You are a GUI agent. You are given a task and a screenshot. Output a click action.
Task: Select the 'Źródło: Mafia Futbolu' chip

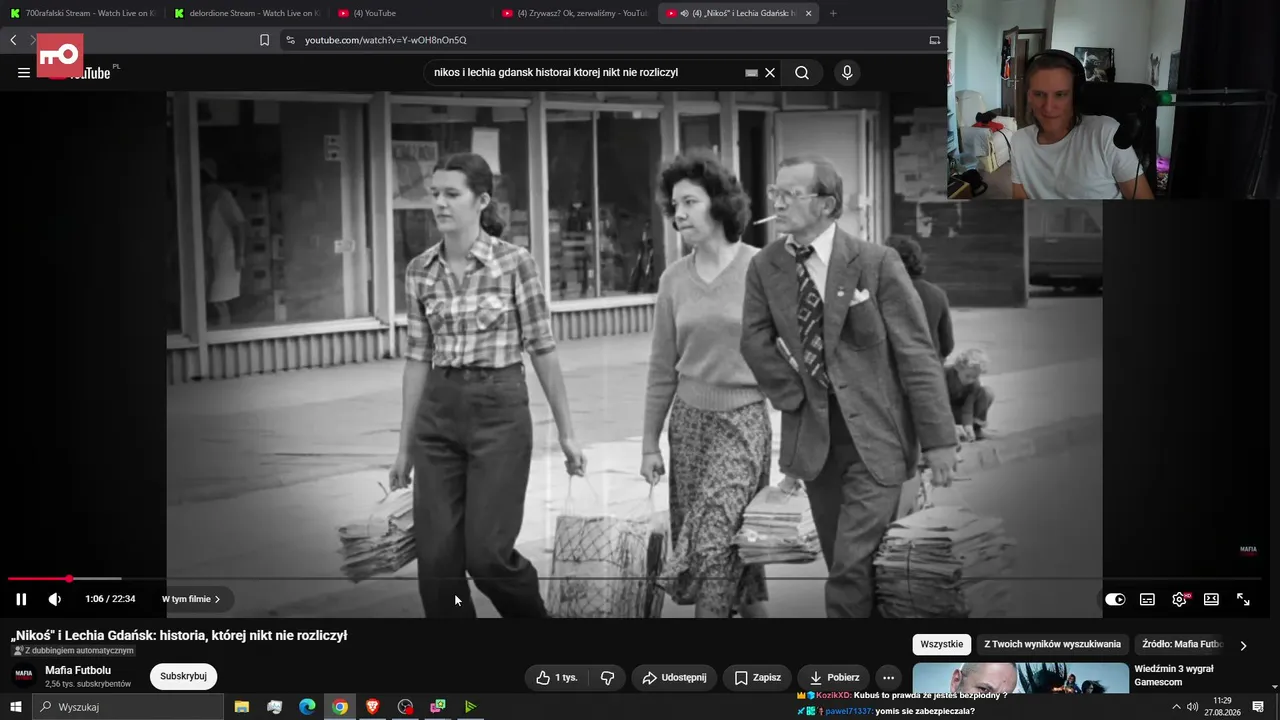point(1183,644)
